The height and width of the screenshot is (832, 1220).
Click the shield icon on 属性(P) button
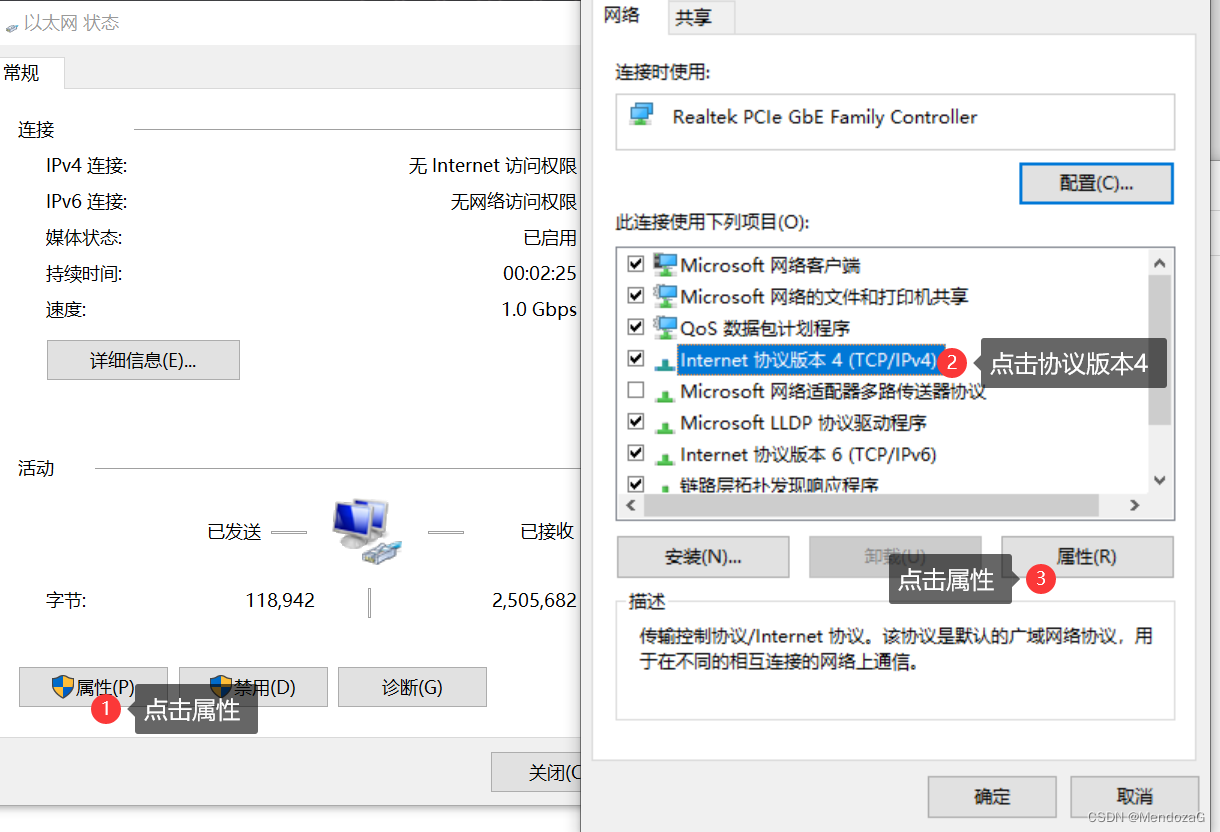63,687
